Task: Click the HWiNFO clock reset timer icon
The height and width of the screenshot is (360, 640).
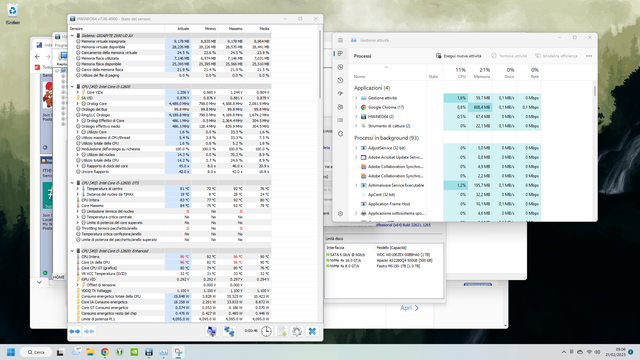Action: [266, 331]
